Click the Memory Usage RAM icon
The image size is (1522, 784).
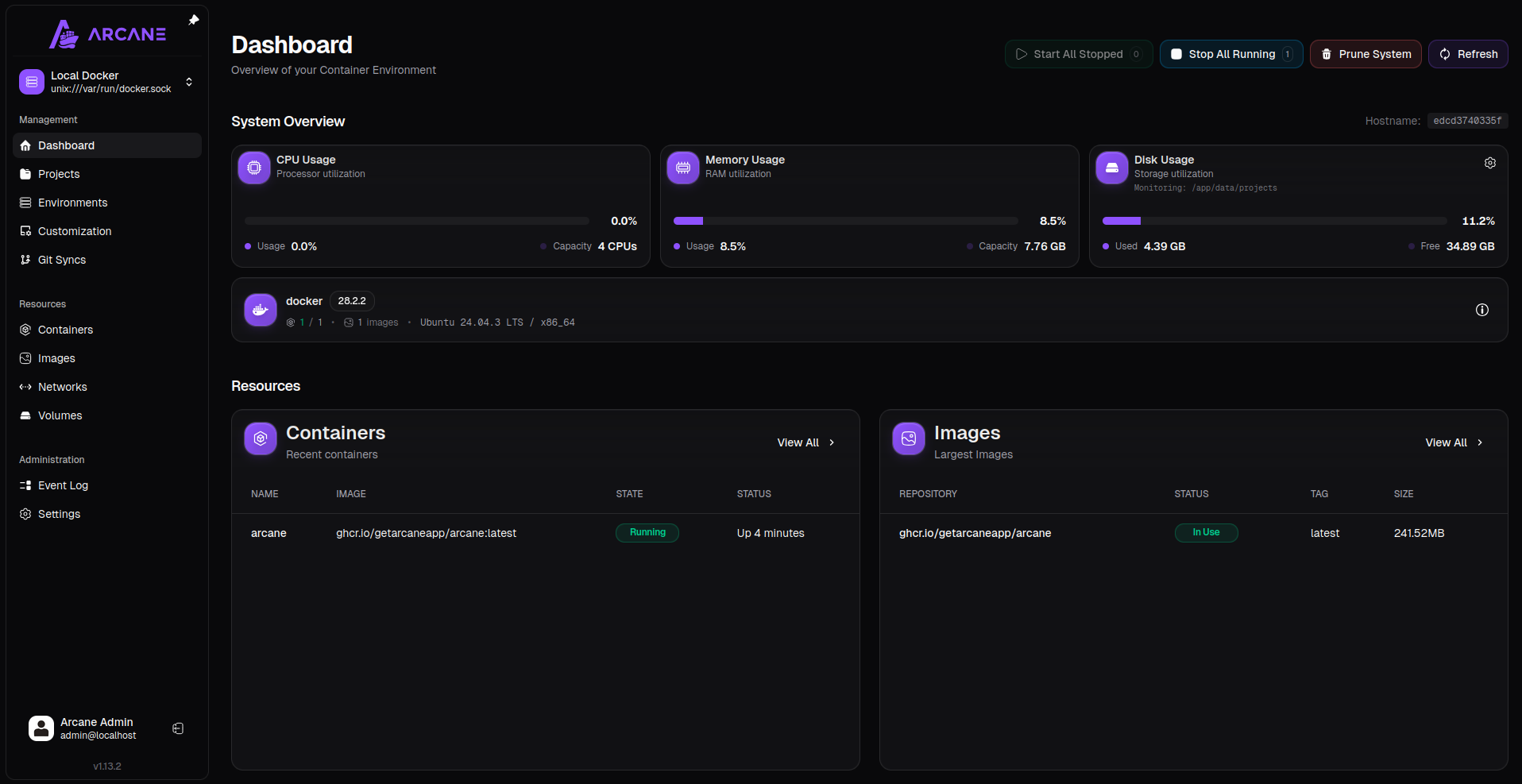[x=683, y=168]
